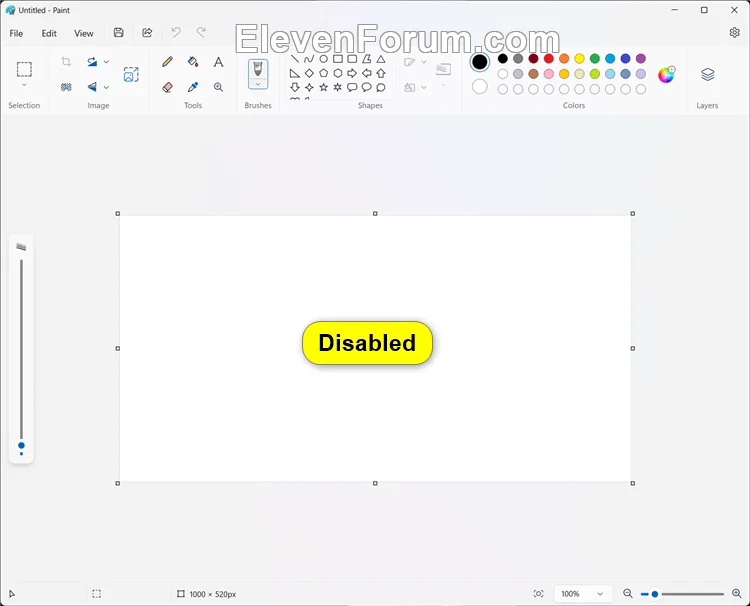Select the Pencil tool
Viewport: 750px width, 606px height.
(167, 62)
